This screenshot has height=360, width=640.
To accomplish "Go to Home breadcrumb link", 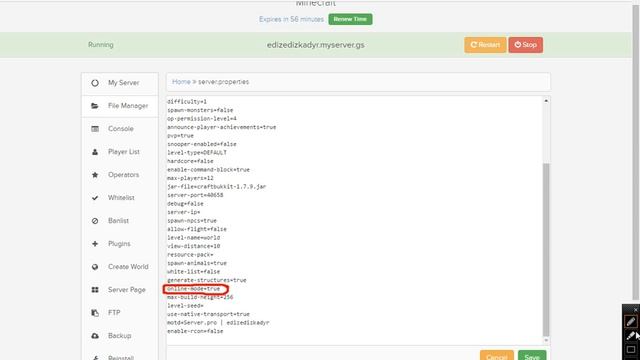I will coord(181,82).
